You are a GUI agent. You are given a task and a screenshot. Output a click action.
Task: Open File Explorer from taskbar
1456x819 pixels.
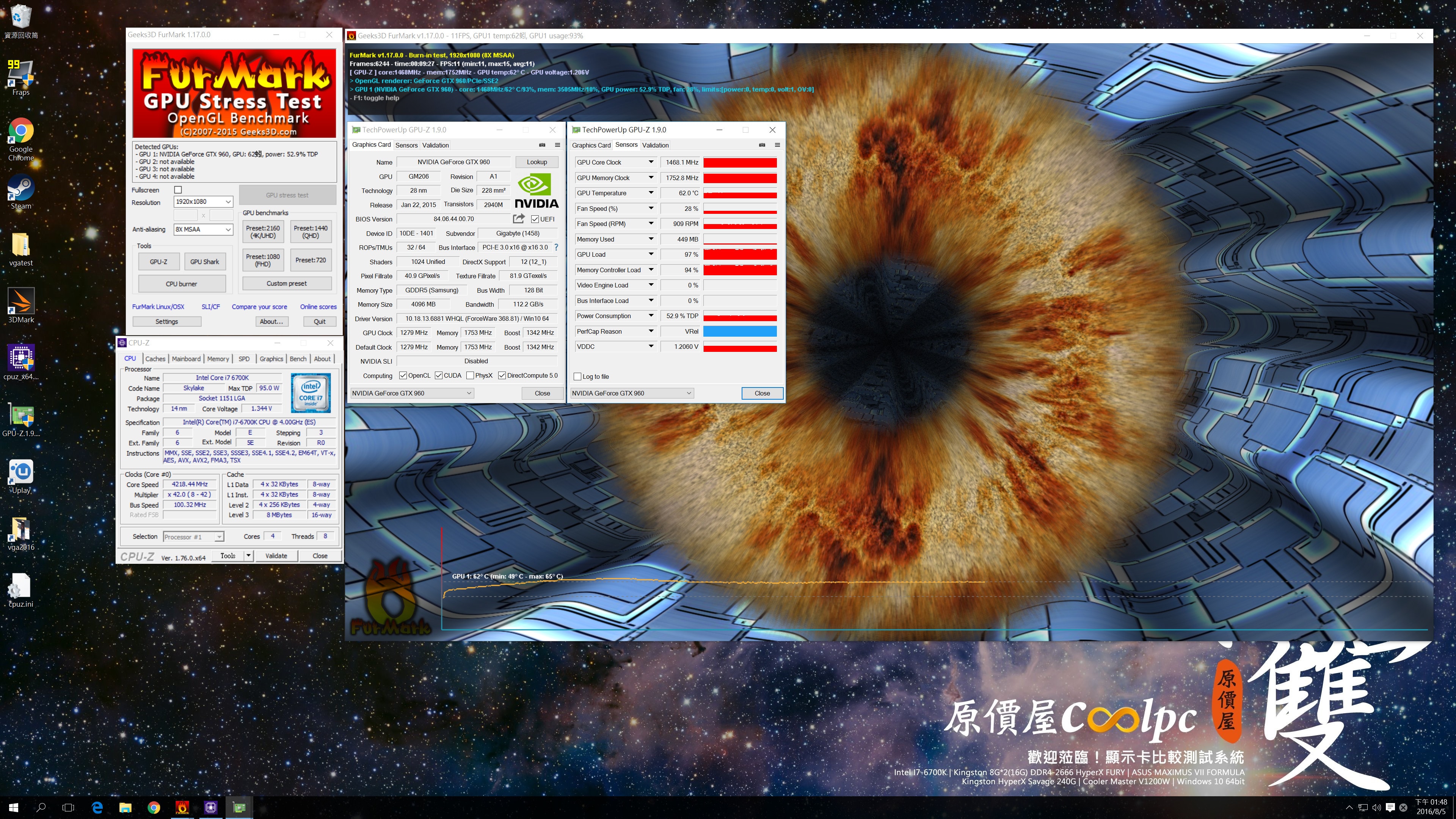pos(126,808)
